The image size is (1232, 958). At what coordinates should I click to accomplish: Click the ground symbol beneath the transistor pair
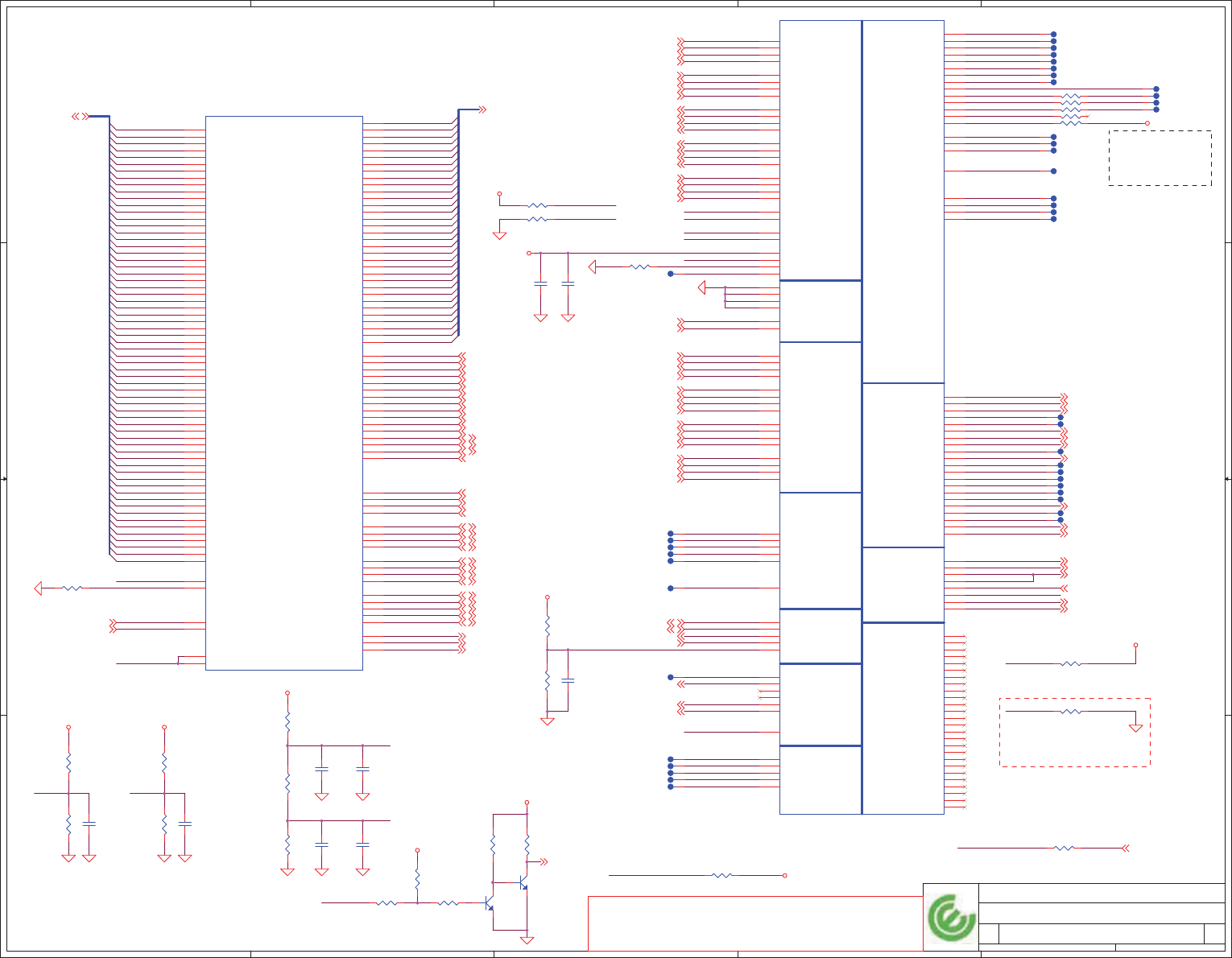(x=527, y=939)
